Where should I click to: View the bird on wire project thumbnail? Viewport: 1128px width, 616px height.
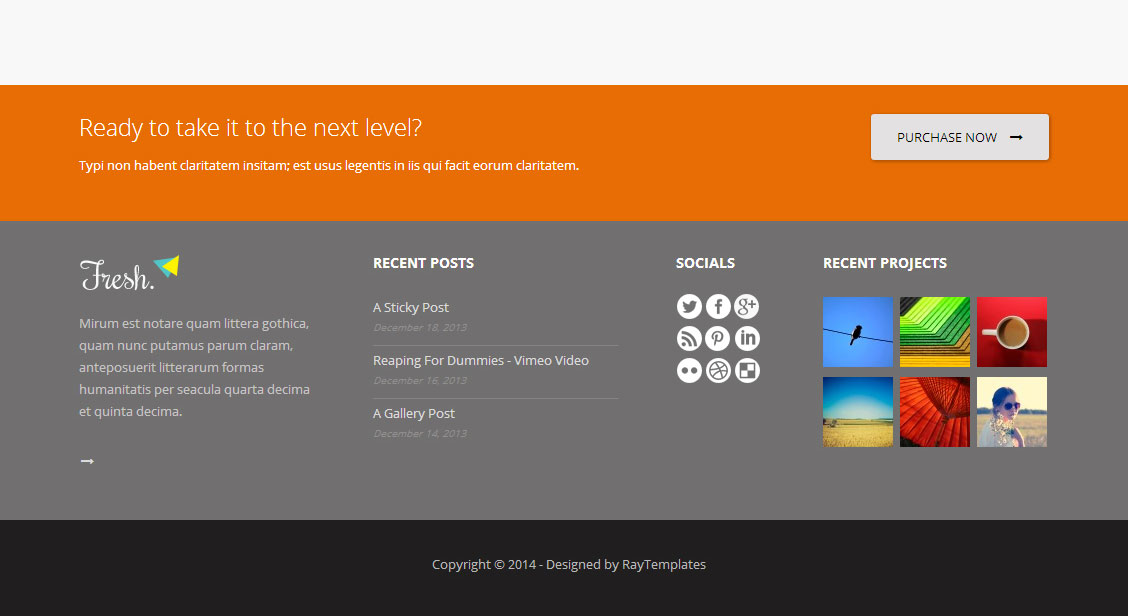click(x=858, y=332)
